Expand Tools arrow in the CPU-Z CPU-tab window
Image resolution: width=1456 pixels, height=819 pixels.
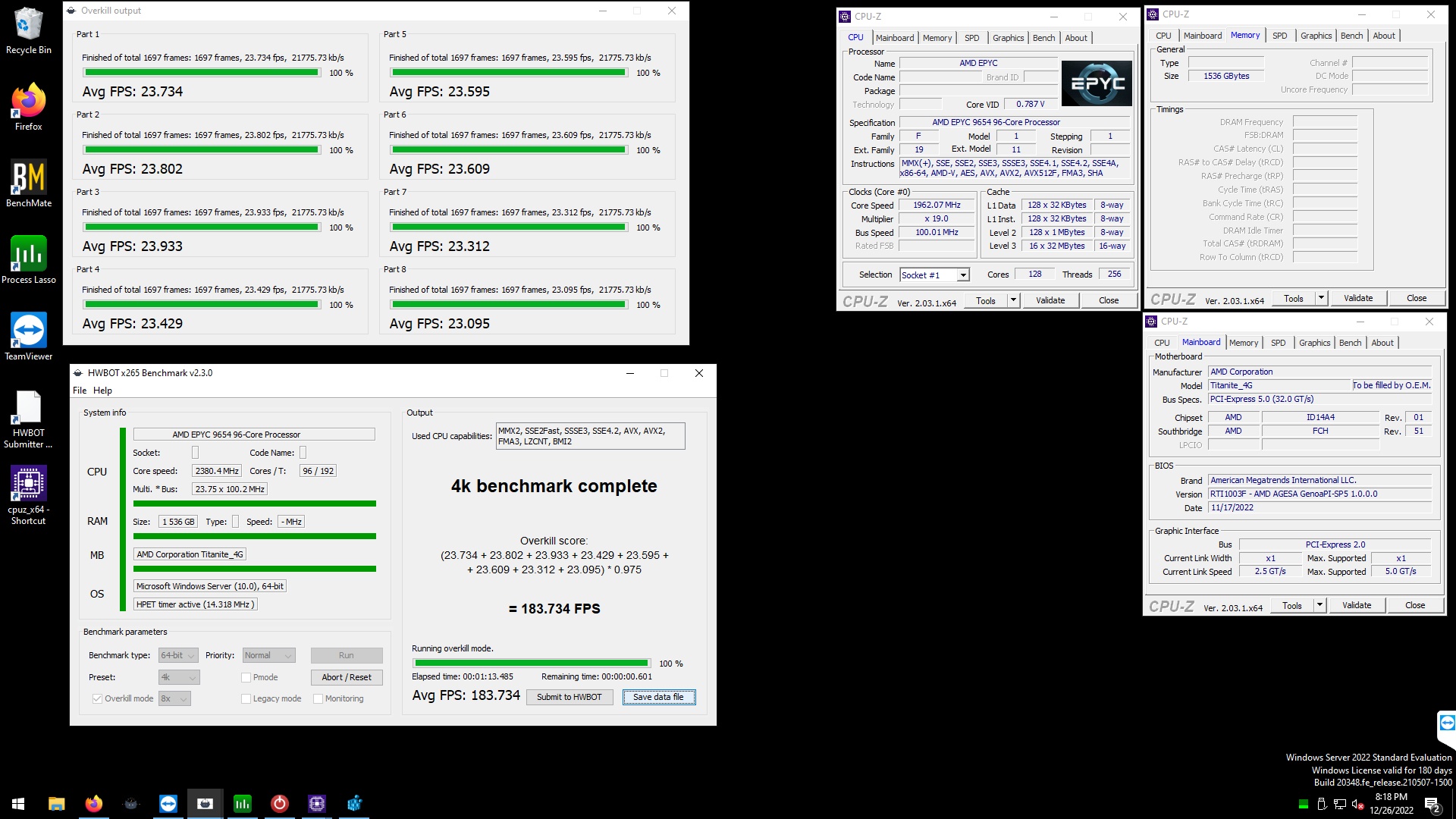[x=1013, y=300]
